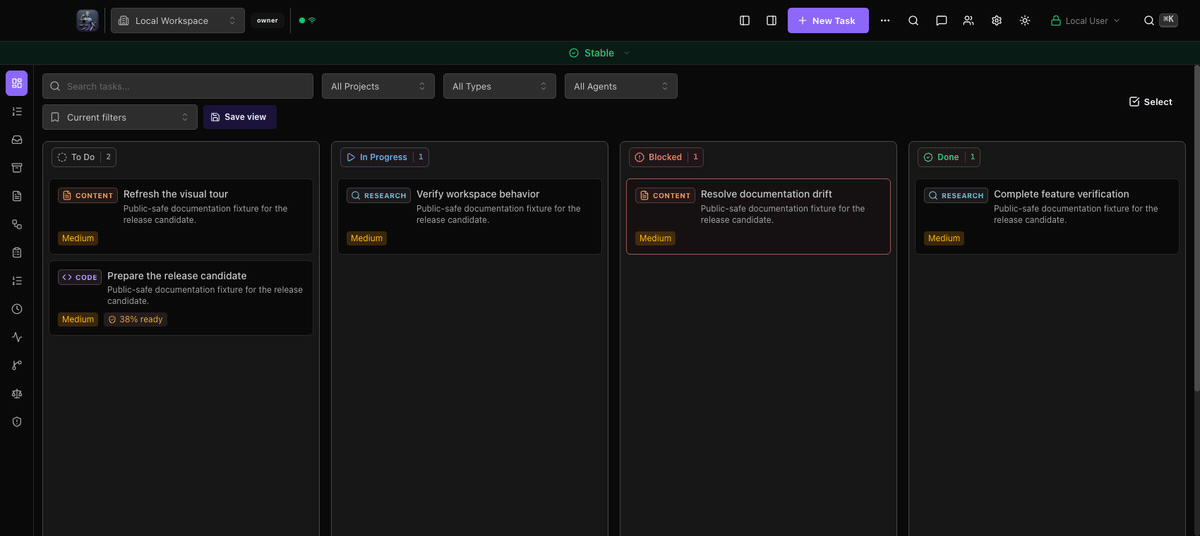Open the Current filters view dropdown
1200x536 pixels.
120,117
